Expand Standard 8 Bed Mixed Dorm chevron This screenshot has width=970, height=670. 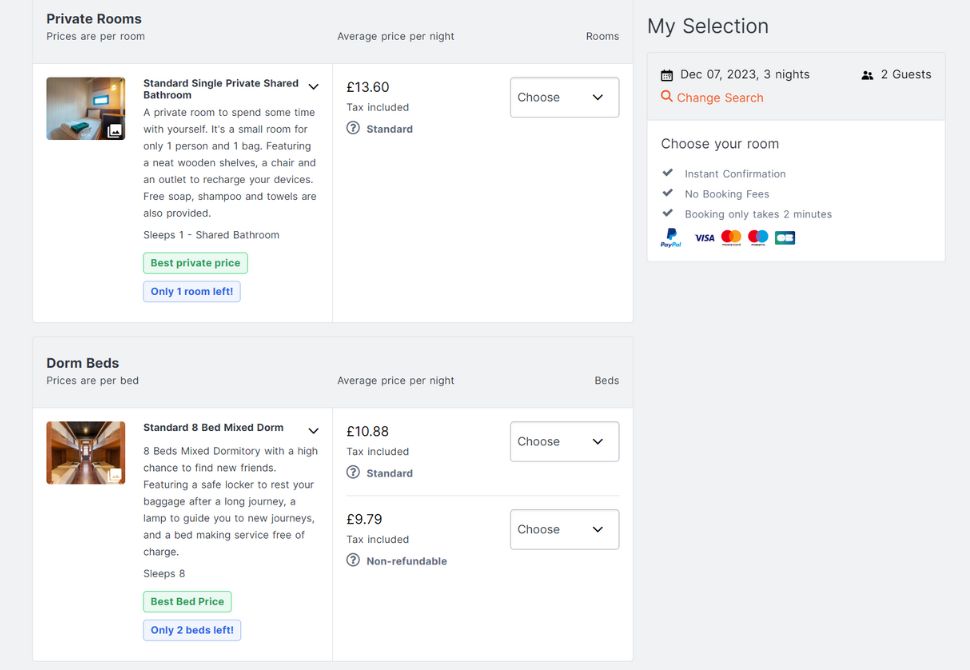(x=313, y=431)
